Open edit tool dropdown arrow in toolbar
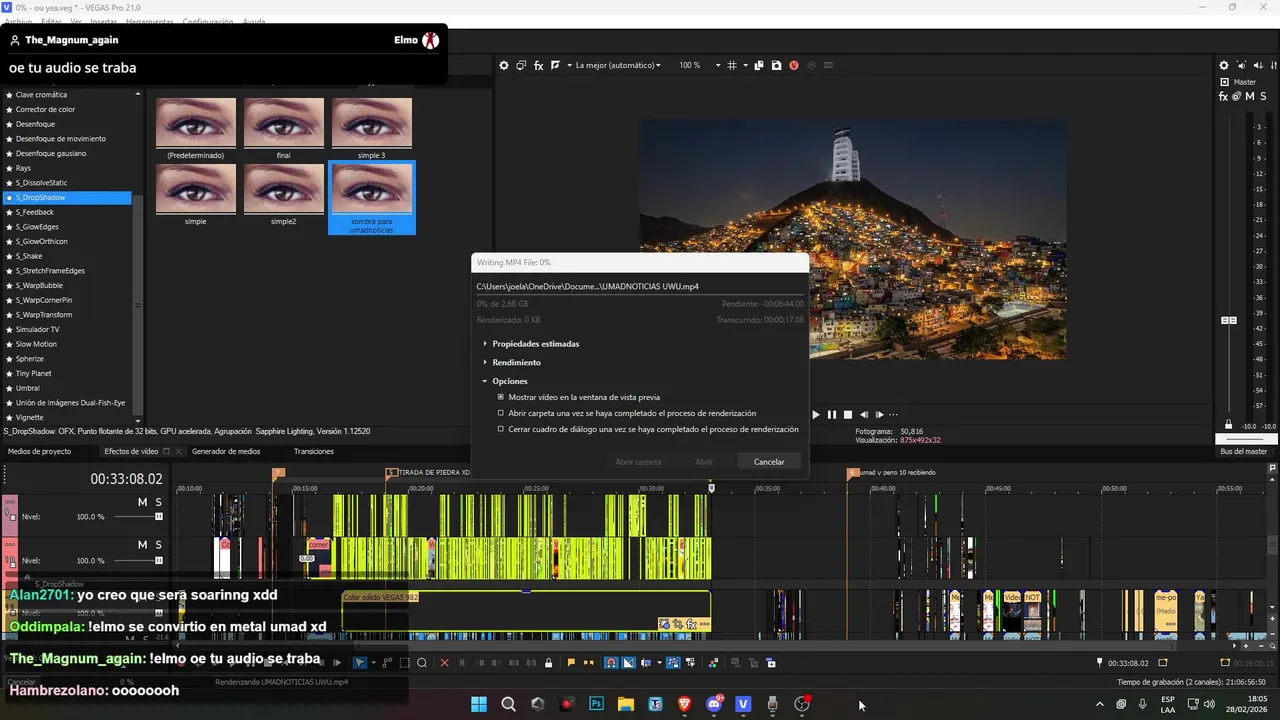 click(374, 662)
